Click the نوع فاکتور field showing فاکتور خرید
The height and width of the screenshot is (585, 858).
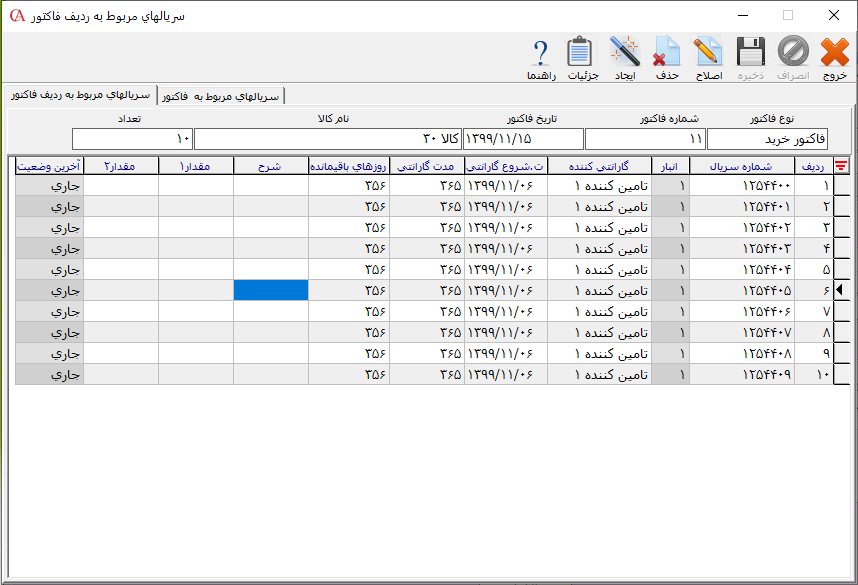click(767, 138)
